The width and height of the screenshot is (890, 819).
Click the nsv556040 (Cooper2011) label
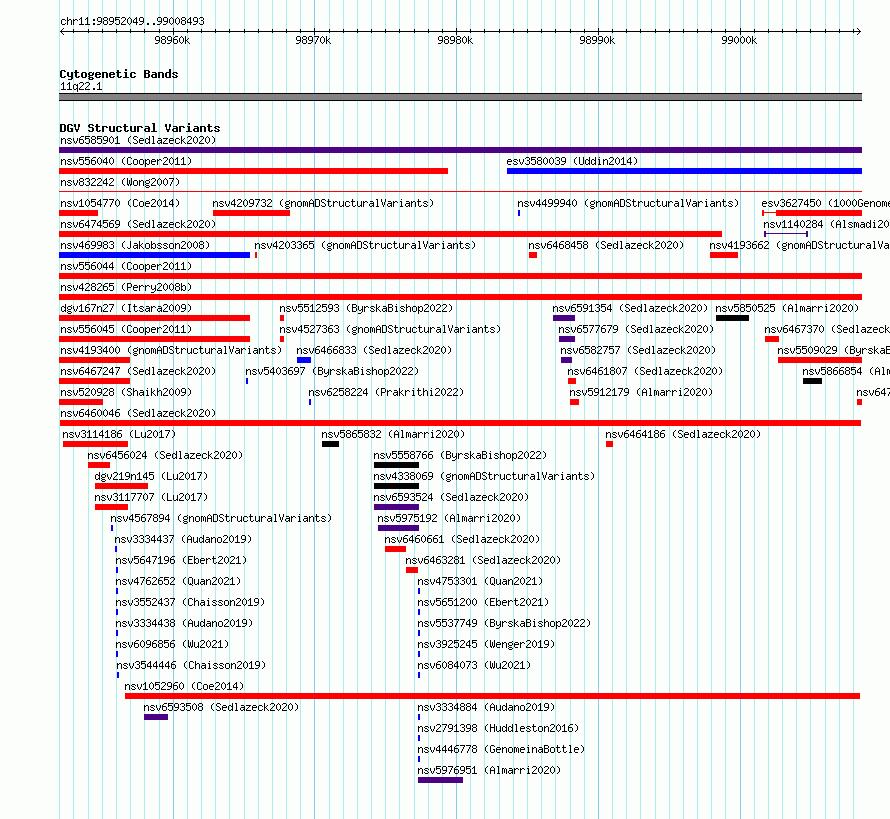(126, 161)
